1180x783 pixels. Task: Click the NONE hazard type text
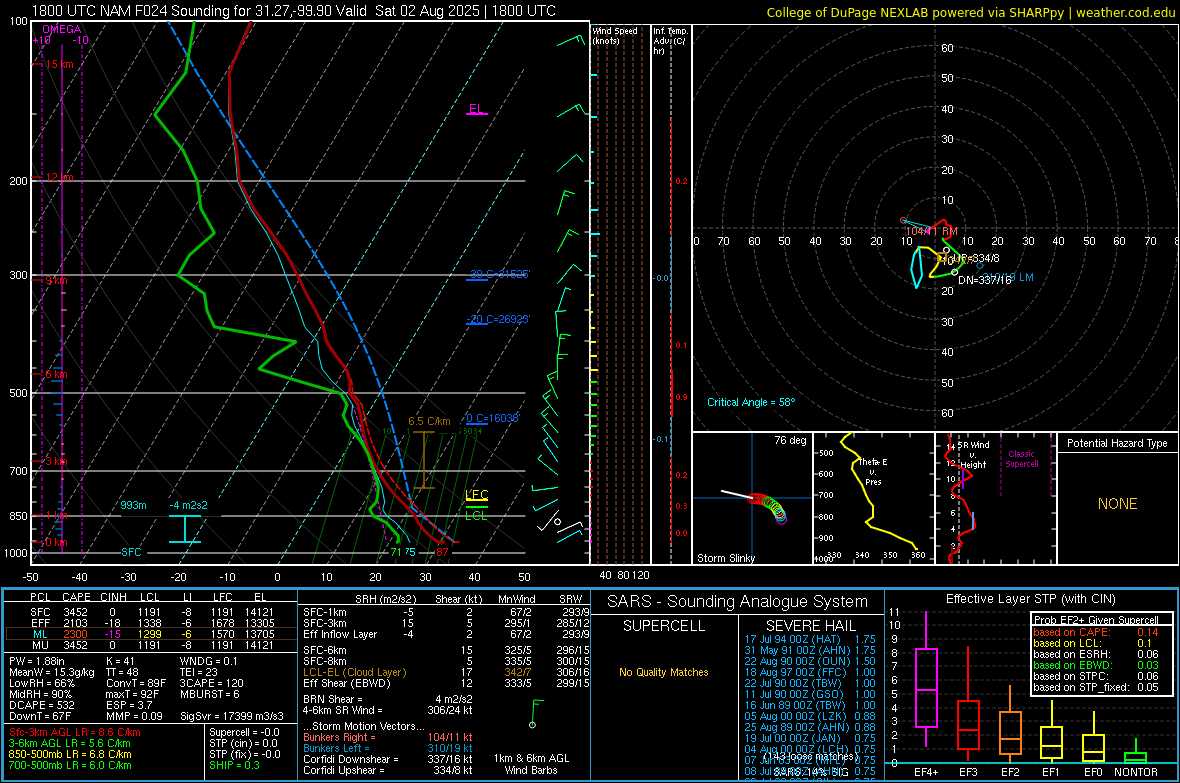[1118, 504]
